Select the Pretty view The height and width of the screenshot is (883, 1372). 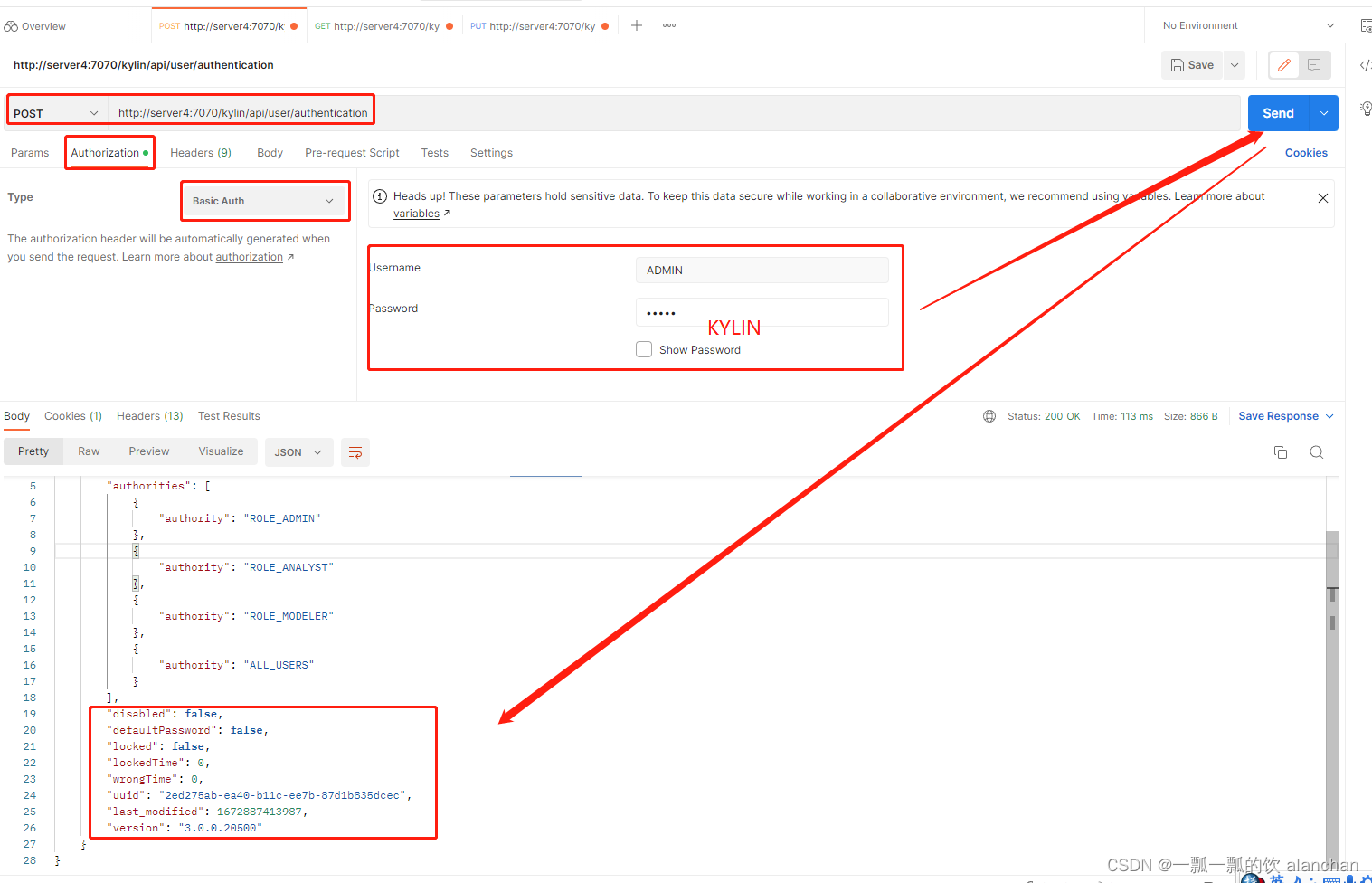coord(33,451)
